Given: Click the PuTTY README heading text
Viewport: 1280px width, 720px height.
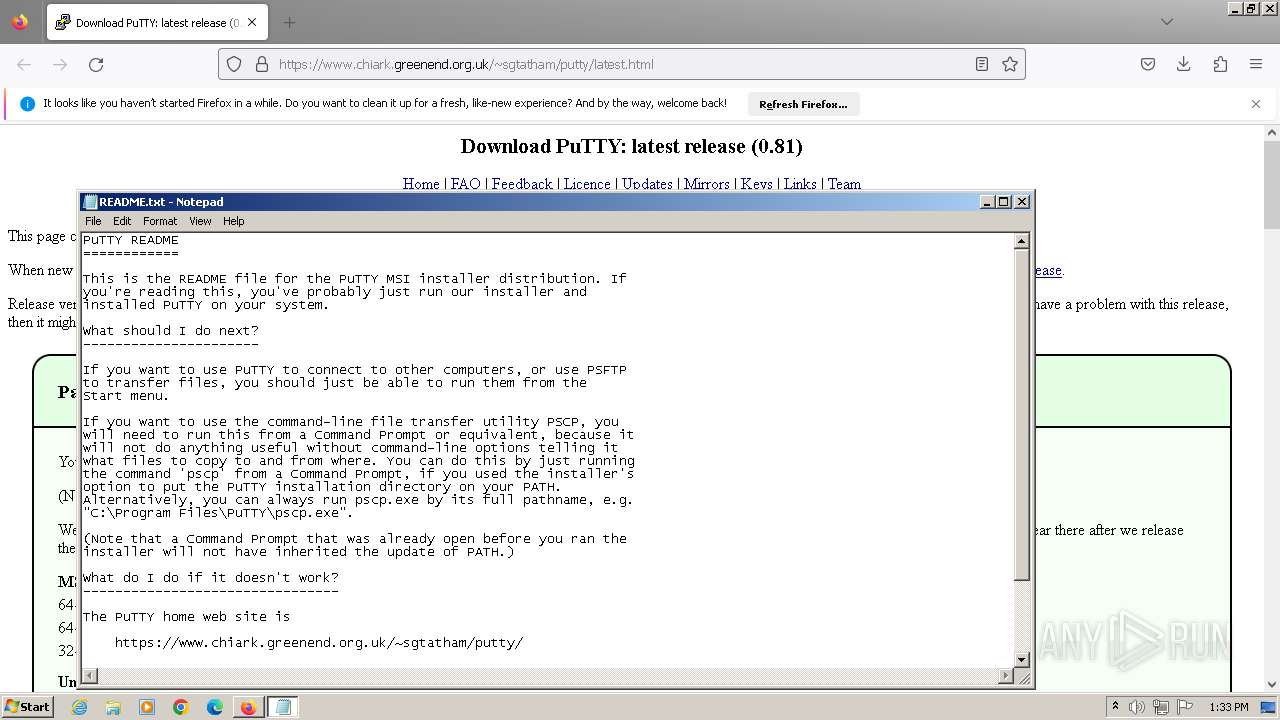Looking at the screenshot, I should [x=131, y=240].
